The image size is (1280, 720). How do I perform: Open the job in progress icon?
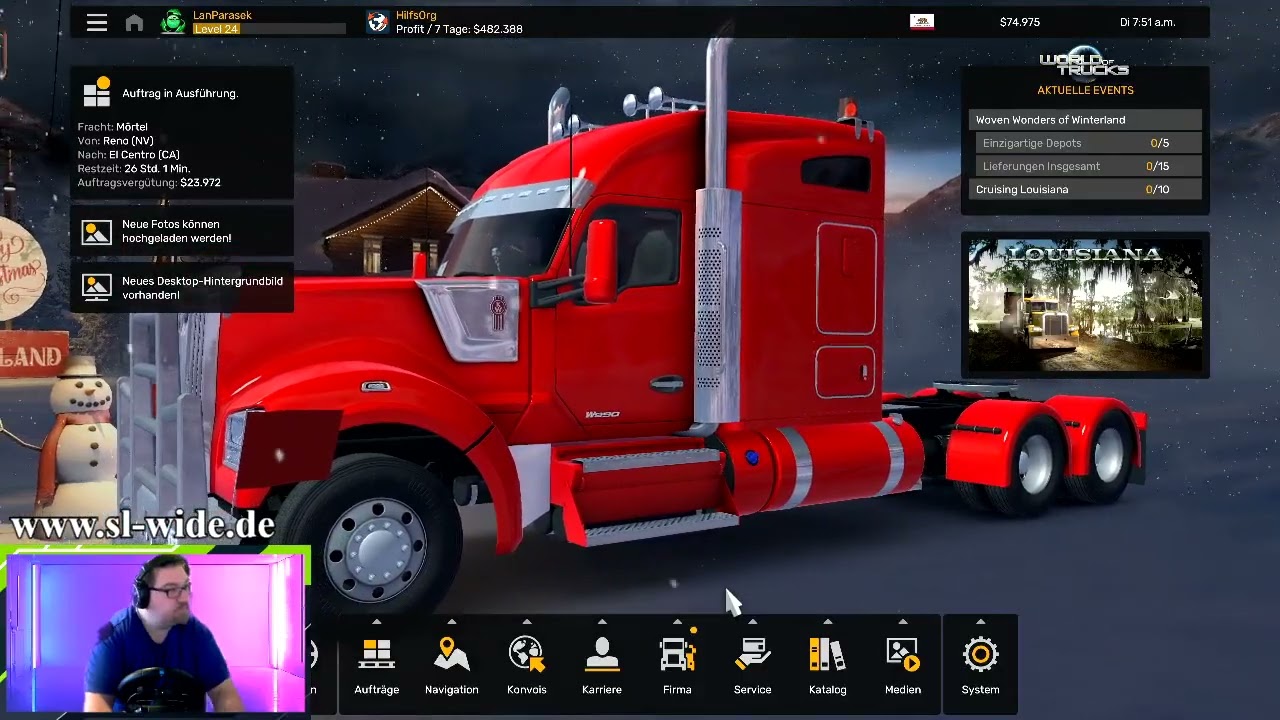[x=97, y=92]
